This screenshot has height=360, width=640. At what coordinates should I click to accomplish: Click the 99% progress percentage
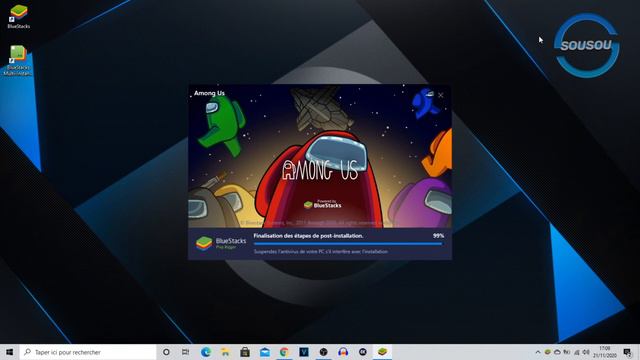[438, 236]
